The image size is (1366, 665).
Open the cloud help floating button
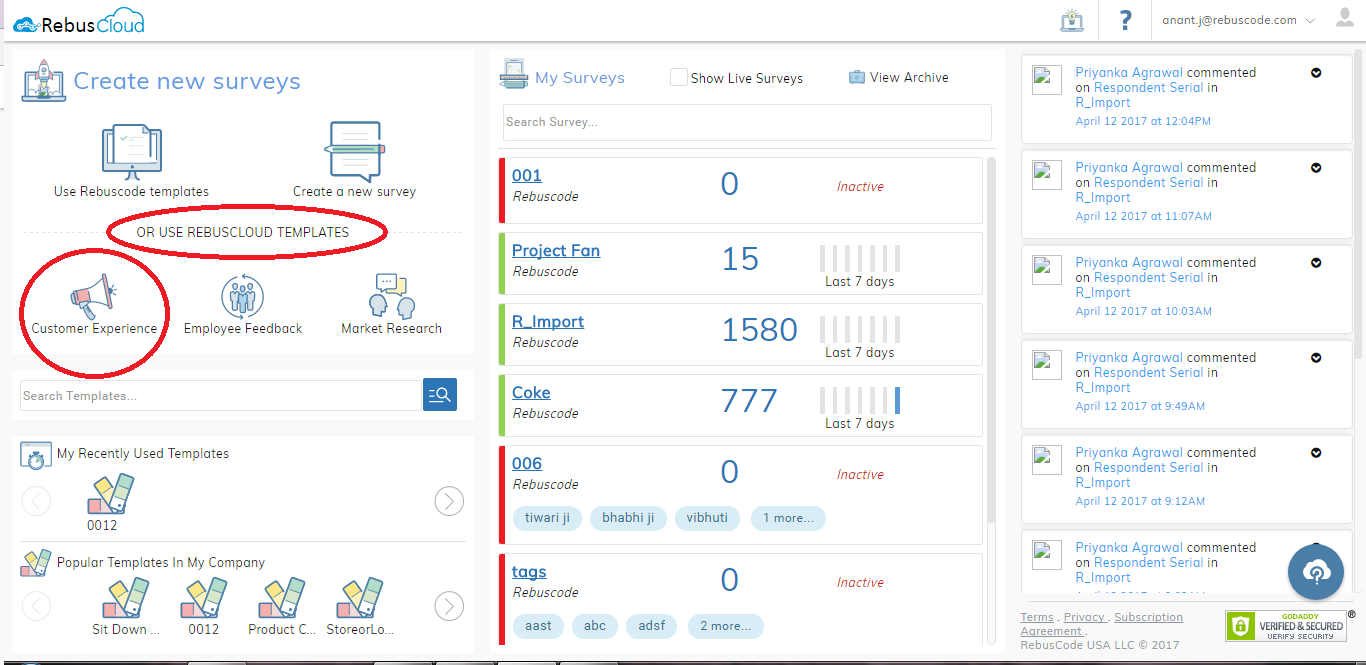1316,572
